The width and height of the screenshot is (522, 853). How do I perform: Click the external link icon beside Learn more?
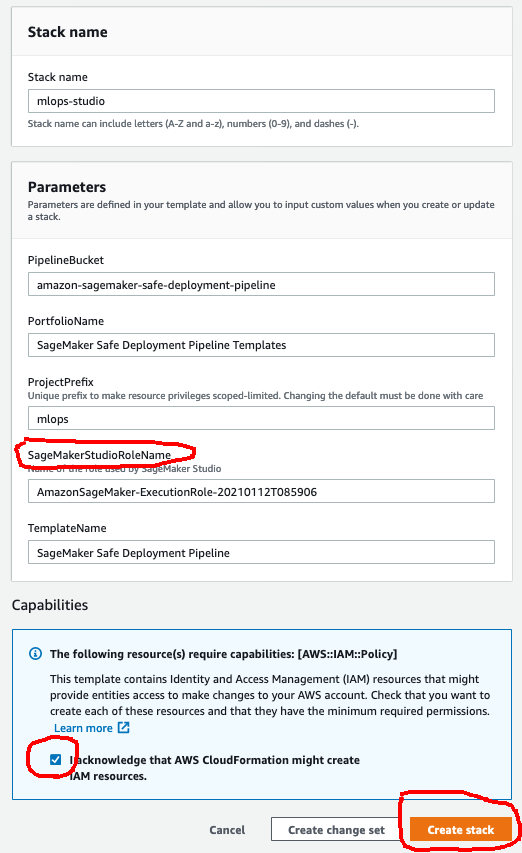[124, 727]
